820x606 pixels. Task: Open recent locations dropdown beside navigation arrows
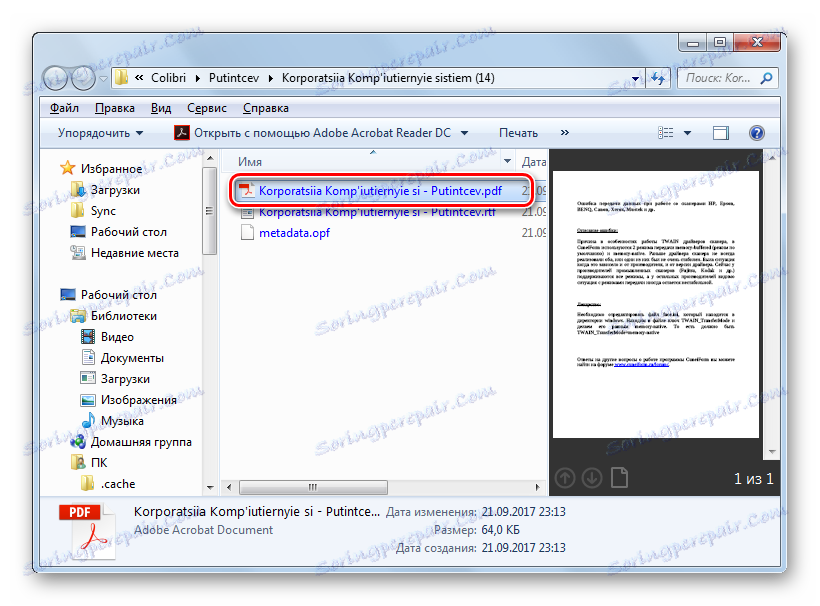pyautogui.click(x=103, y=79)
